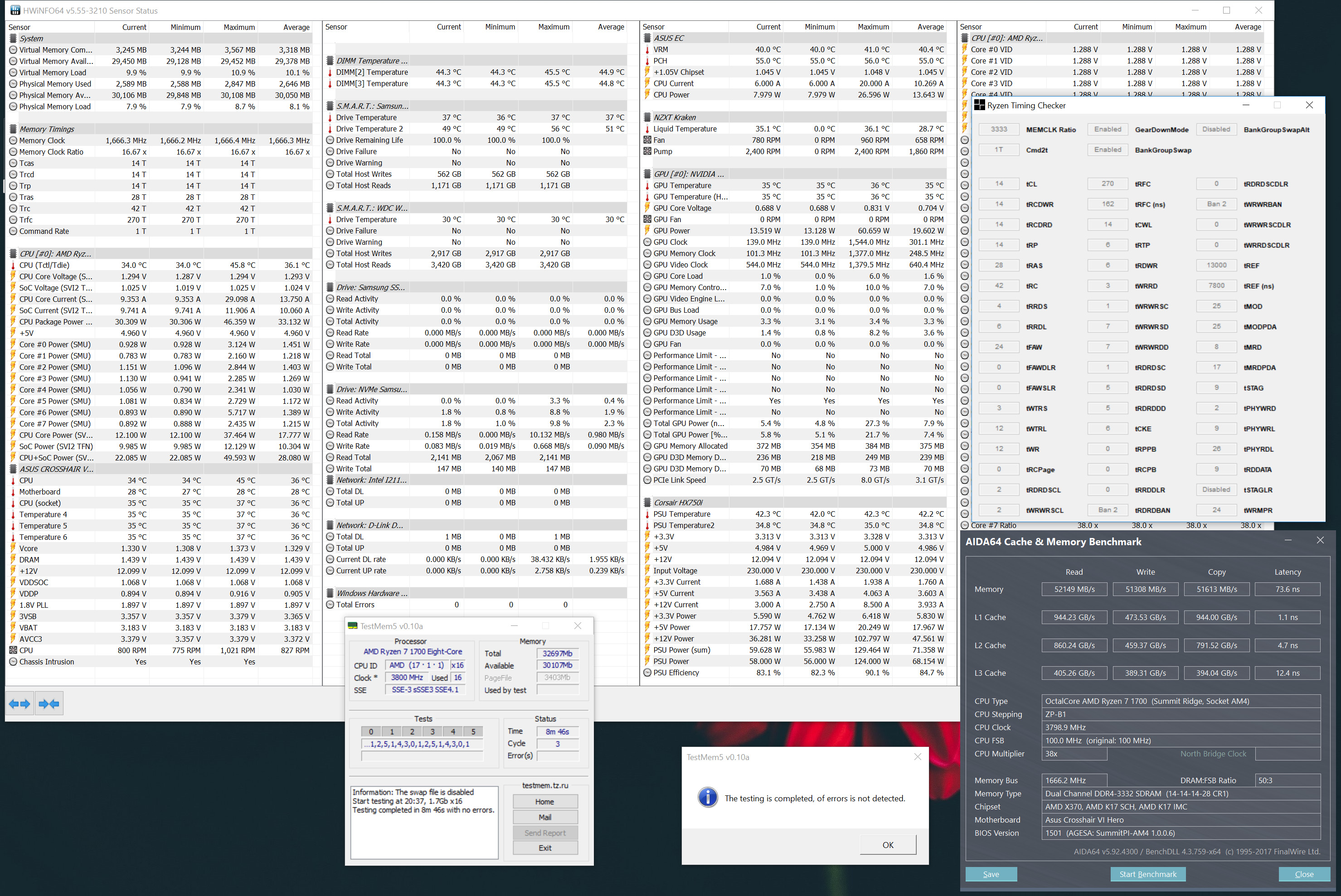Click the CPU (Tctl/Tdie) thermometer icon
Viewport: 1341px width, 896px height.
coord(13,265)
